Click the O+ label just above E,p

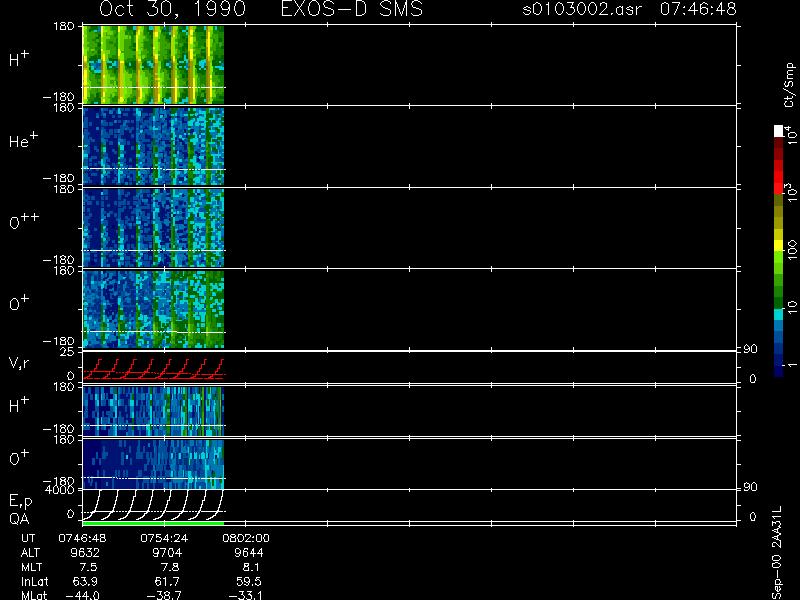point(19,458)
